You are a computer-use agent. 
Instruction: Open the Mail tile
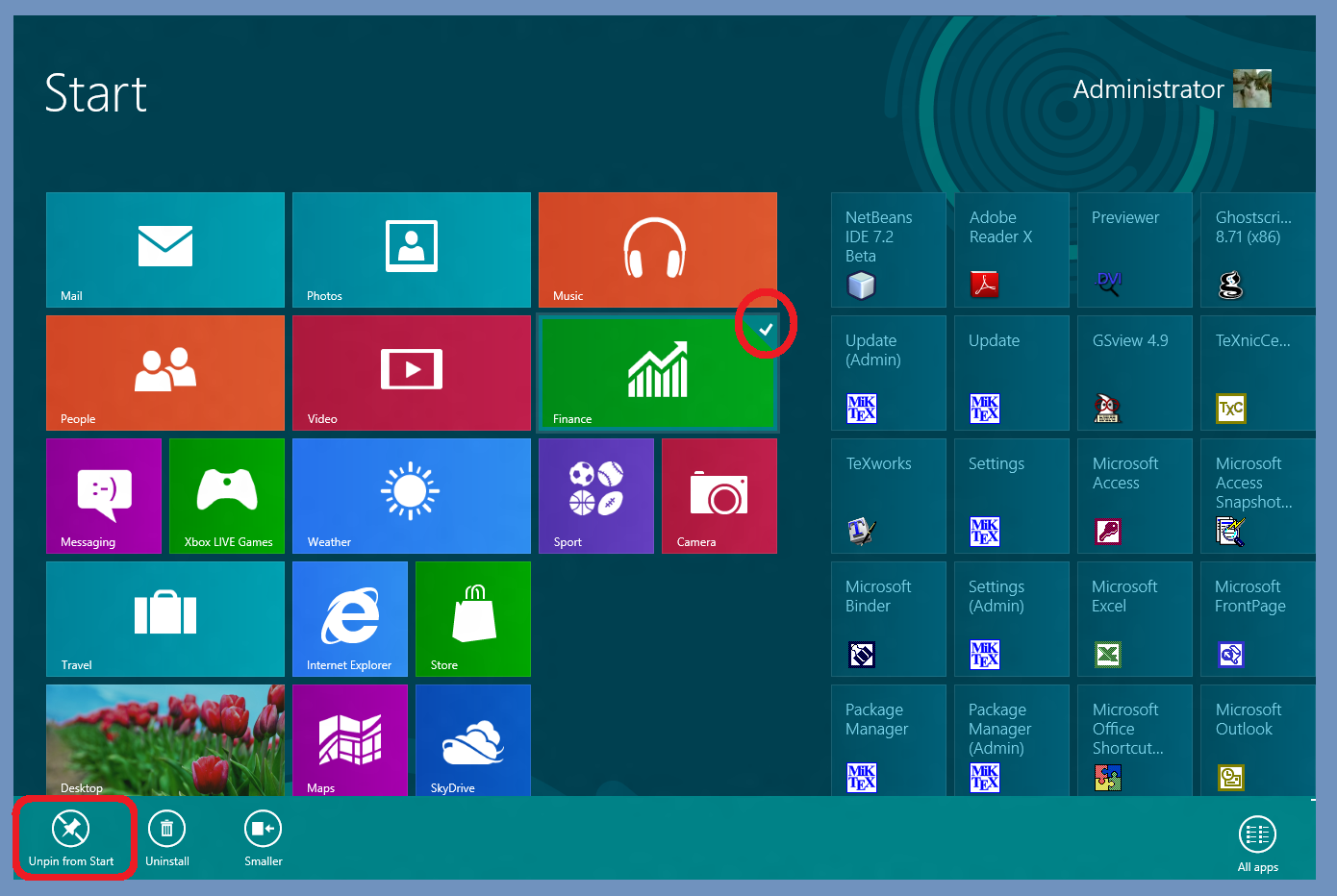tap(165, 250)
